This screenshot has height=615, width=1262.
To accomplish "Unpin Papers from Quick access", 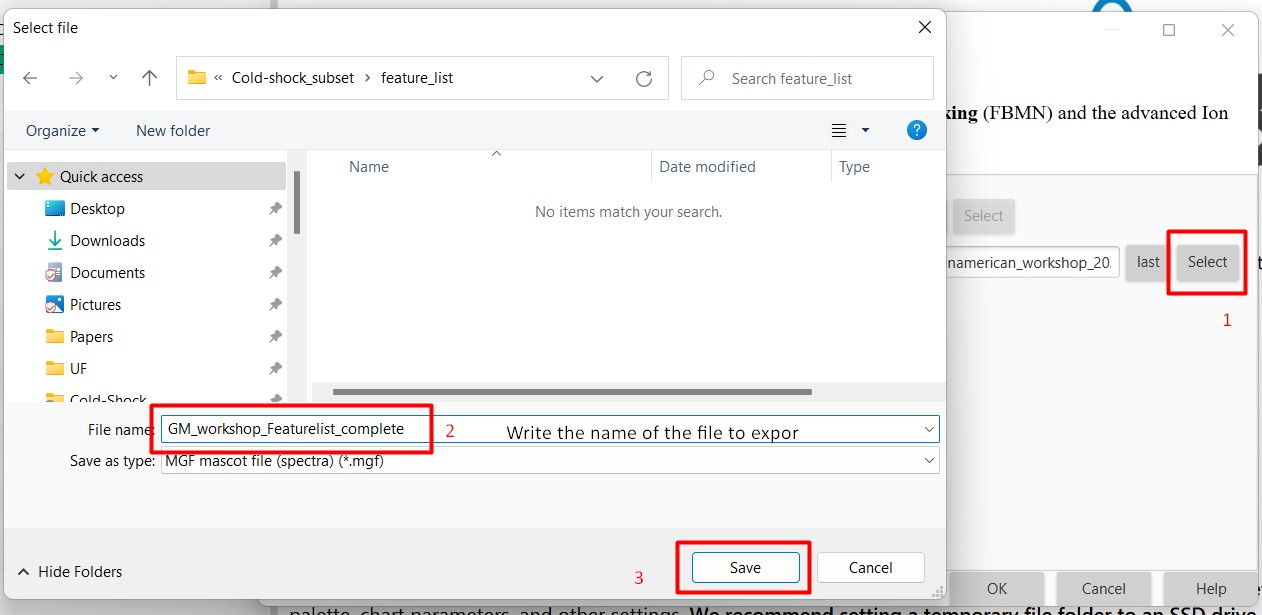I will (x=276, y=336).
